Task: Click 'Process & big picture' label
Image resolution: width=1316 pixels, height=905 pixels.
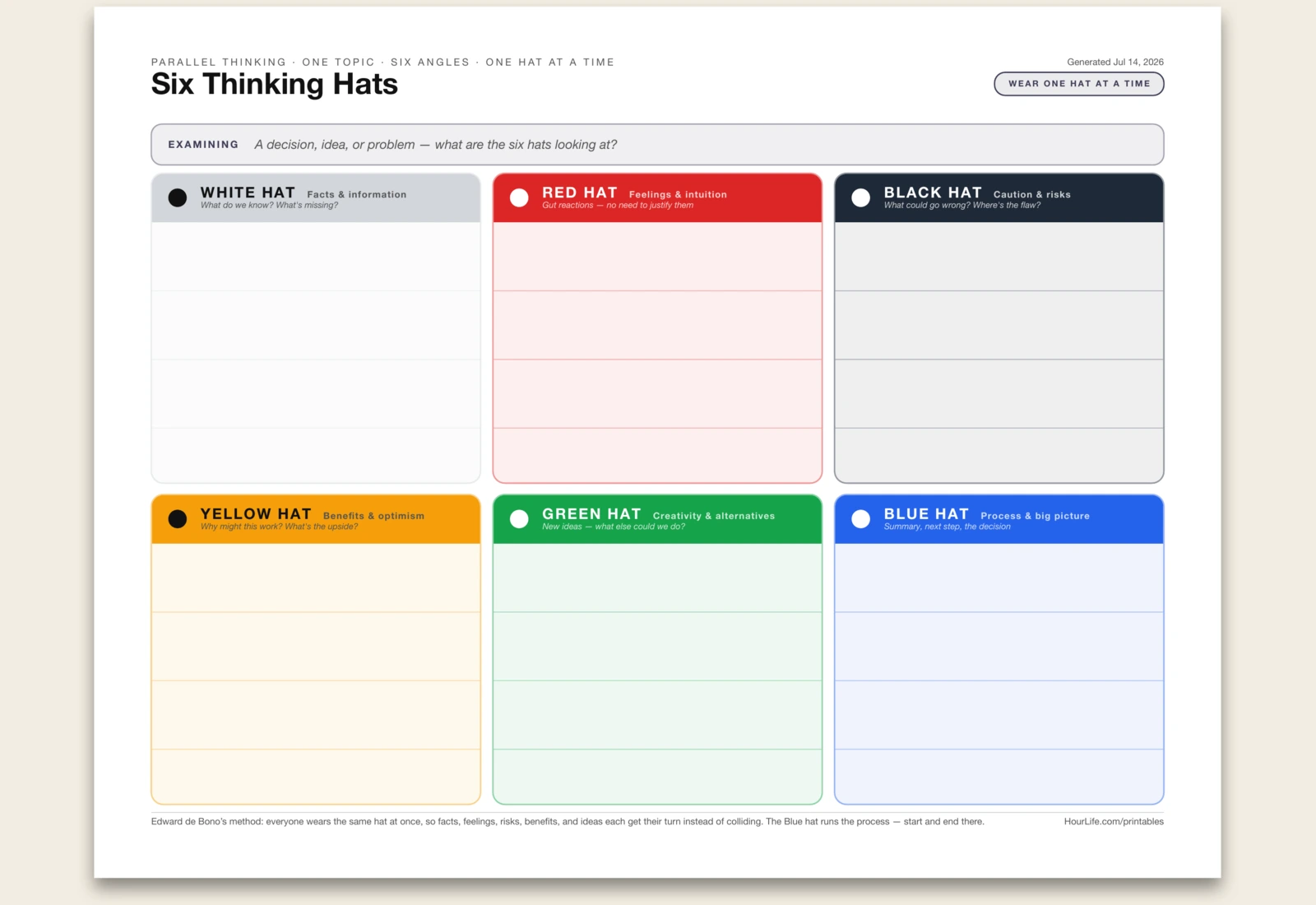Action: (x=1035, y=516)
